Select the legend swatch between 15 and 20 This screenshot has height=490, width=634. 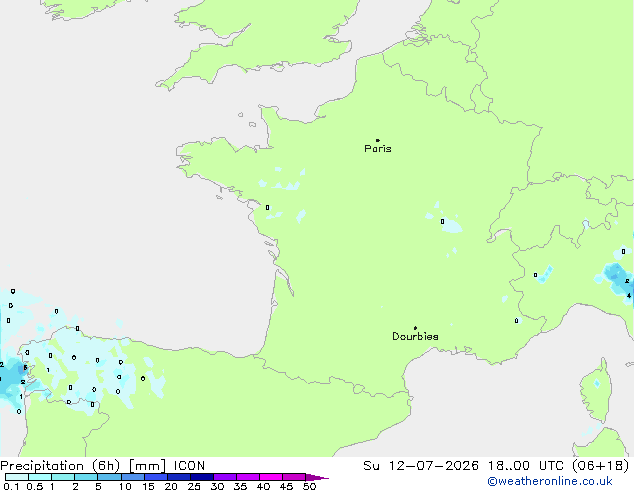point(156,477)
